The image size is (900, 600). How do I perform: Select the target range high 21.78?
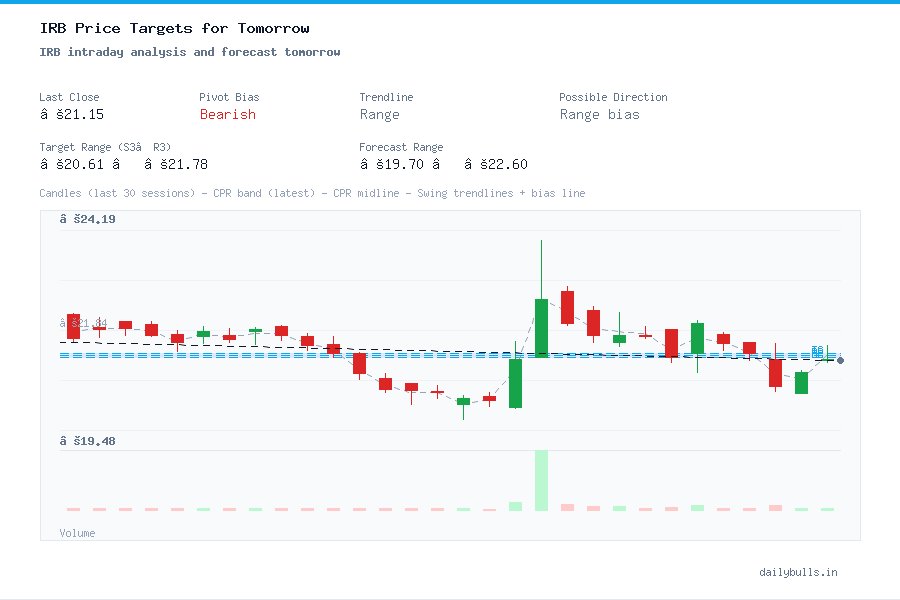[x=176, y=164]
